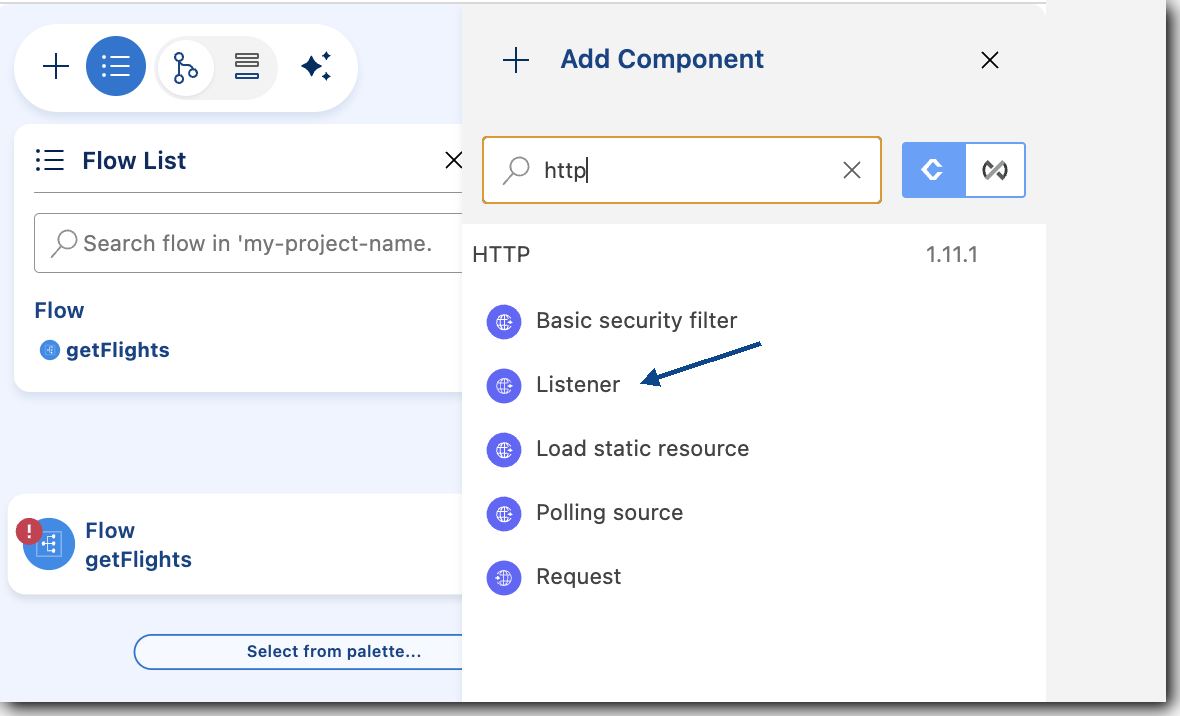Viewport: 1180px width, 716px height.
Task: Click the Select from palette button
Action: (300, 652)
